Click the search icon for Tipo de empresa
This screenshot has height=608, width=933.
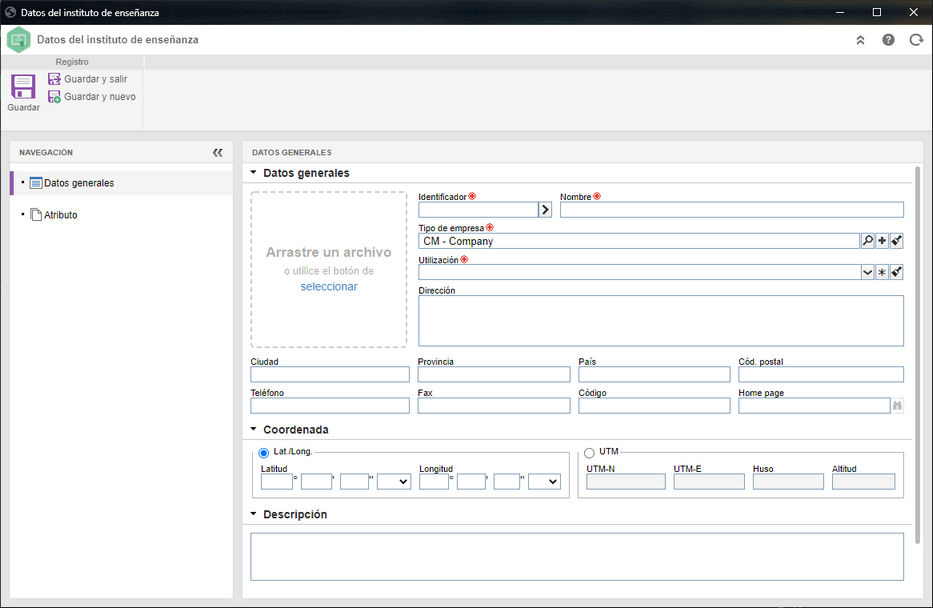pos(868,241)
